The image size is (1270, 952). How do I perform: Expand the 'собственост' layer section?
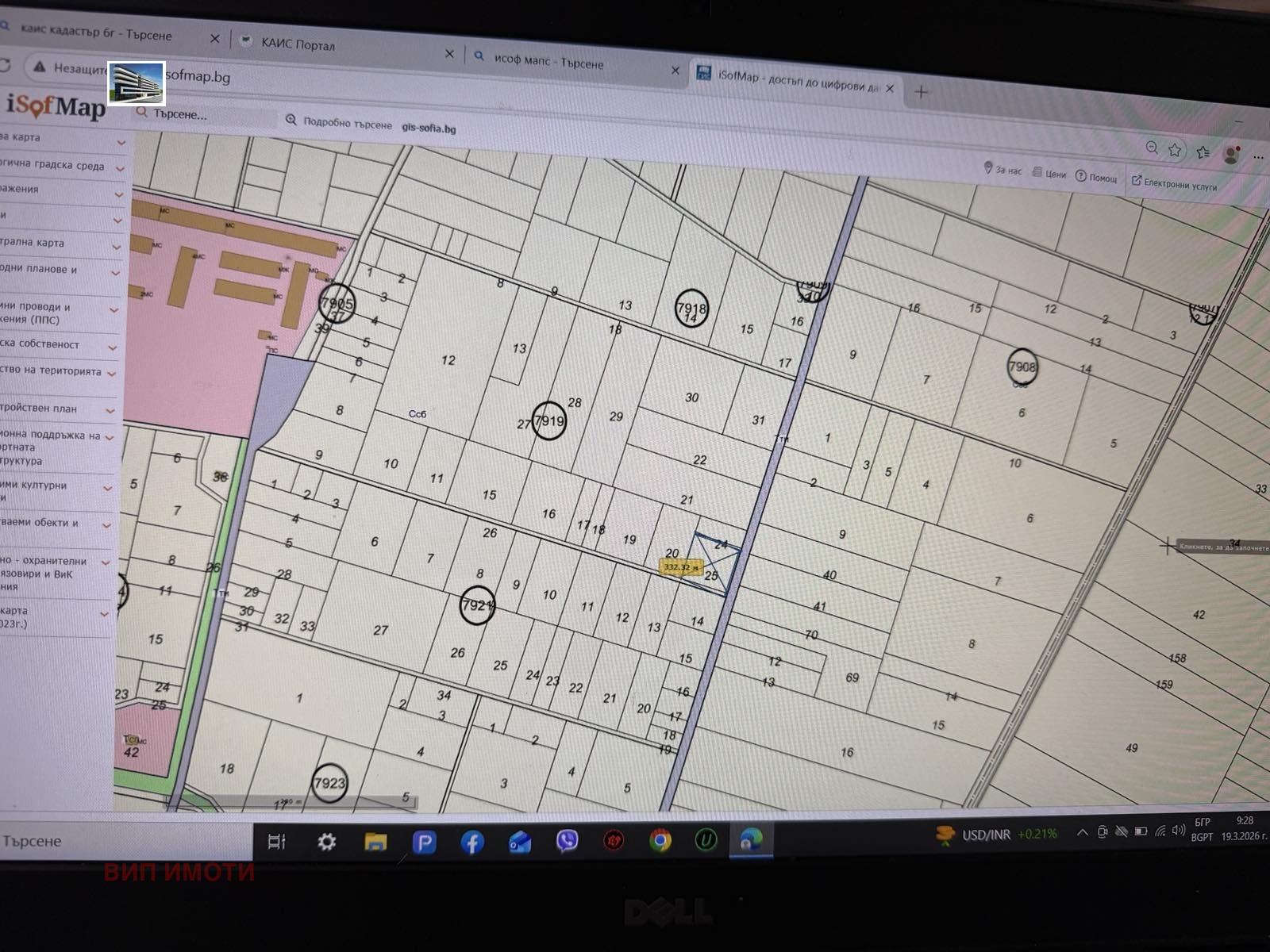click(x=113, y=347)
